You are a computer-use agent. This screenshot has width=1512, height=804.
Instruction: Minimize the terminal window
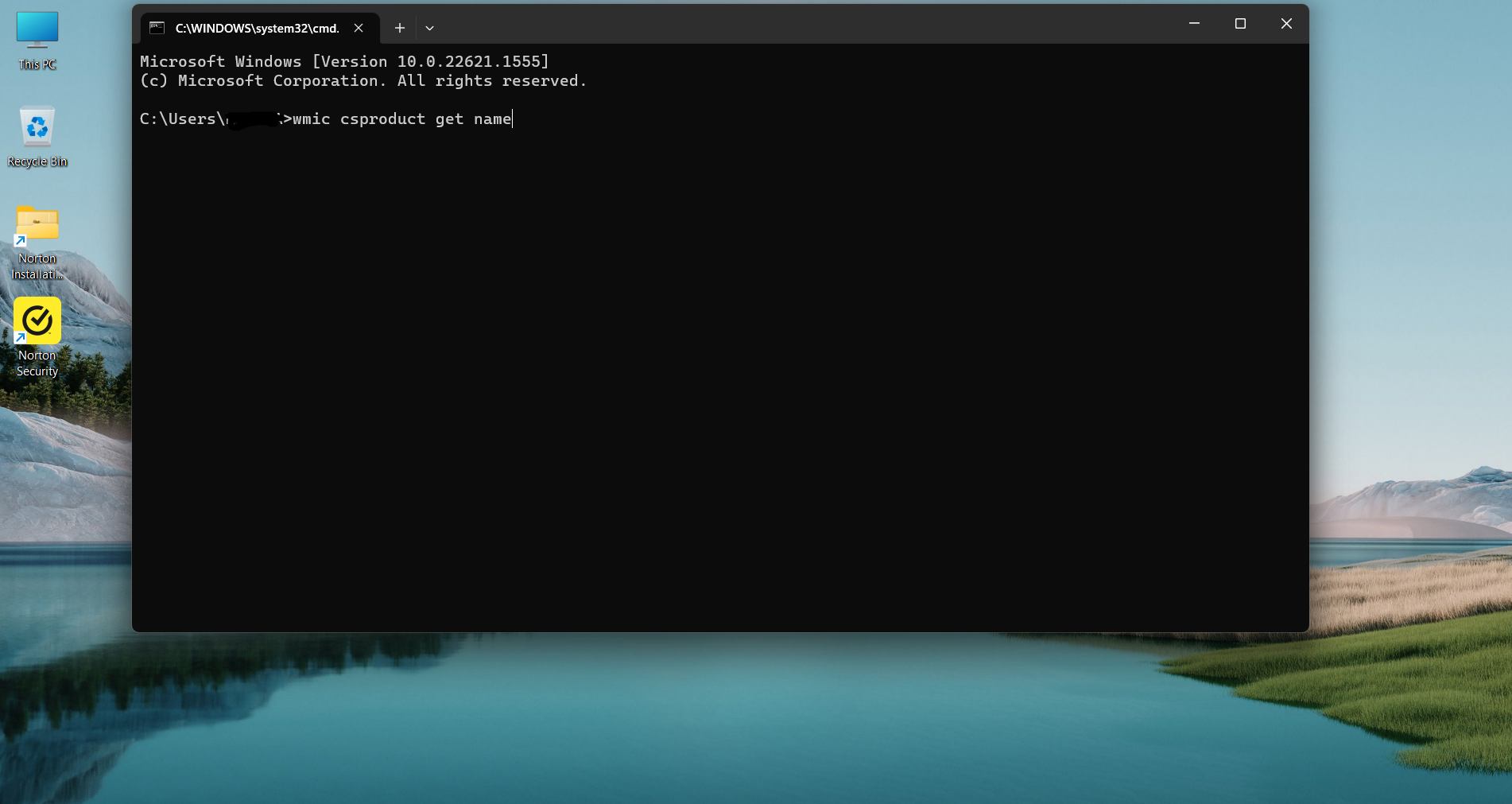1194,24
